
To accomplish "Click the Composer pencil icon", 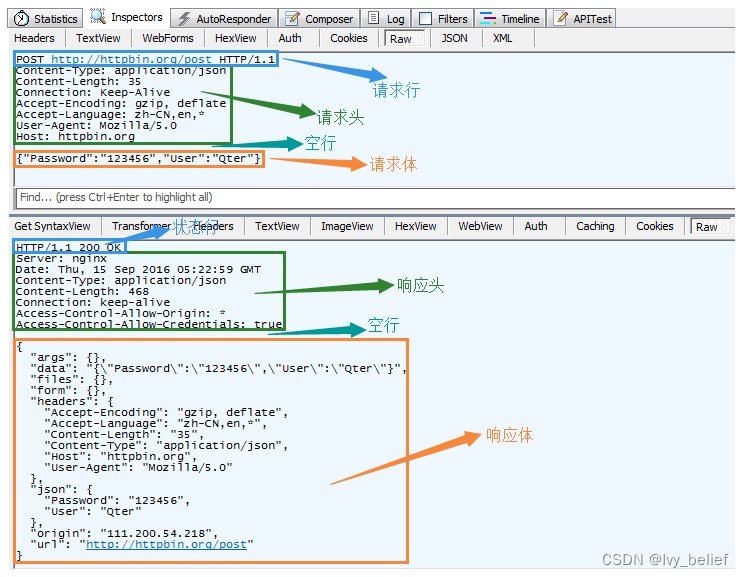I will coord(292,19).
